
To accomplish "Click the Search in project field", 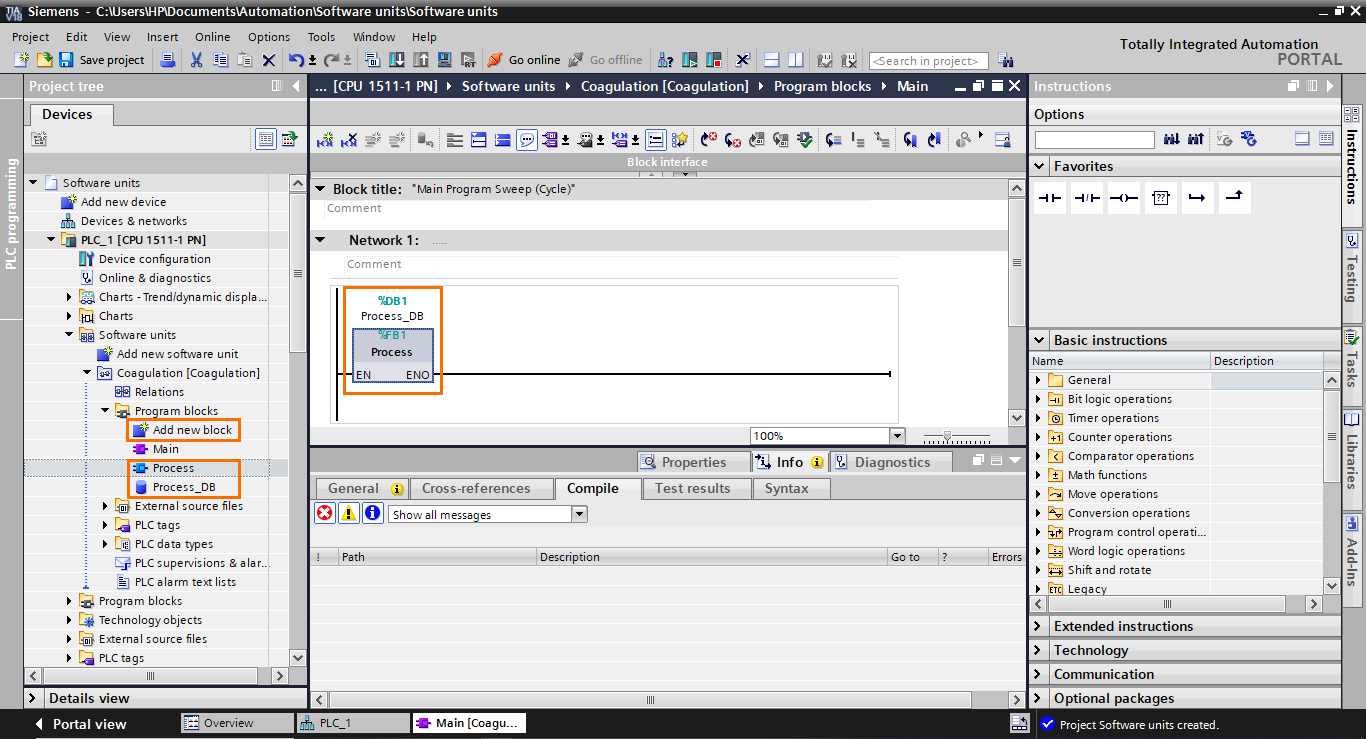I will 927,60.
